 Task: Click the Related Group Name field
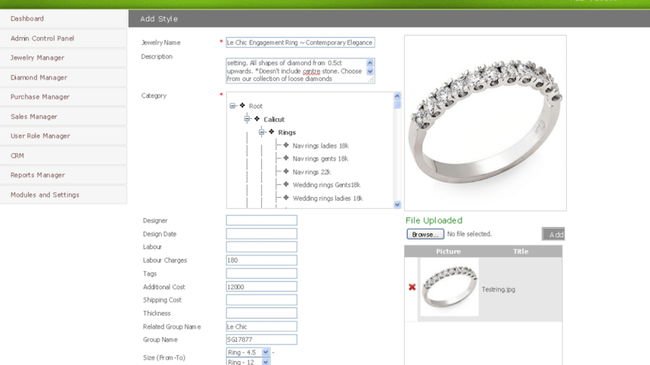262,326
